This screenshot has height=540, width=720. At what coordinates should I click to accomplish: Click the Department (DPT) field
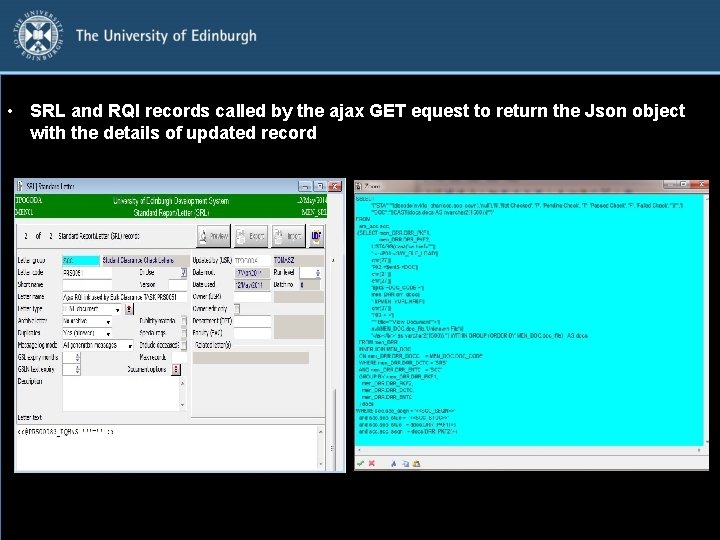click(x=252, y=321)
